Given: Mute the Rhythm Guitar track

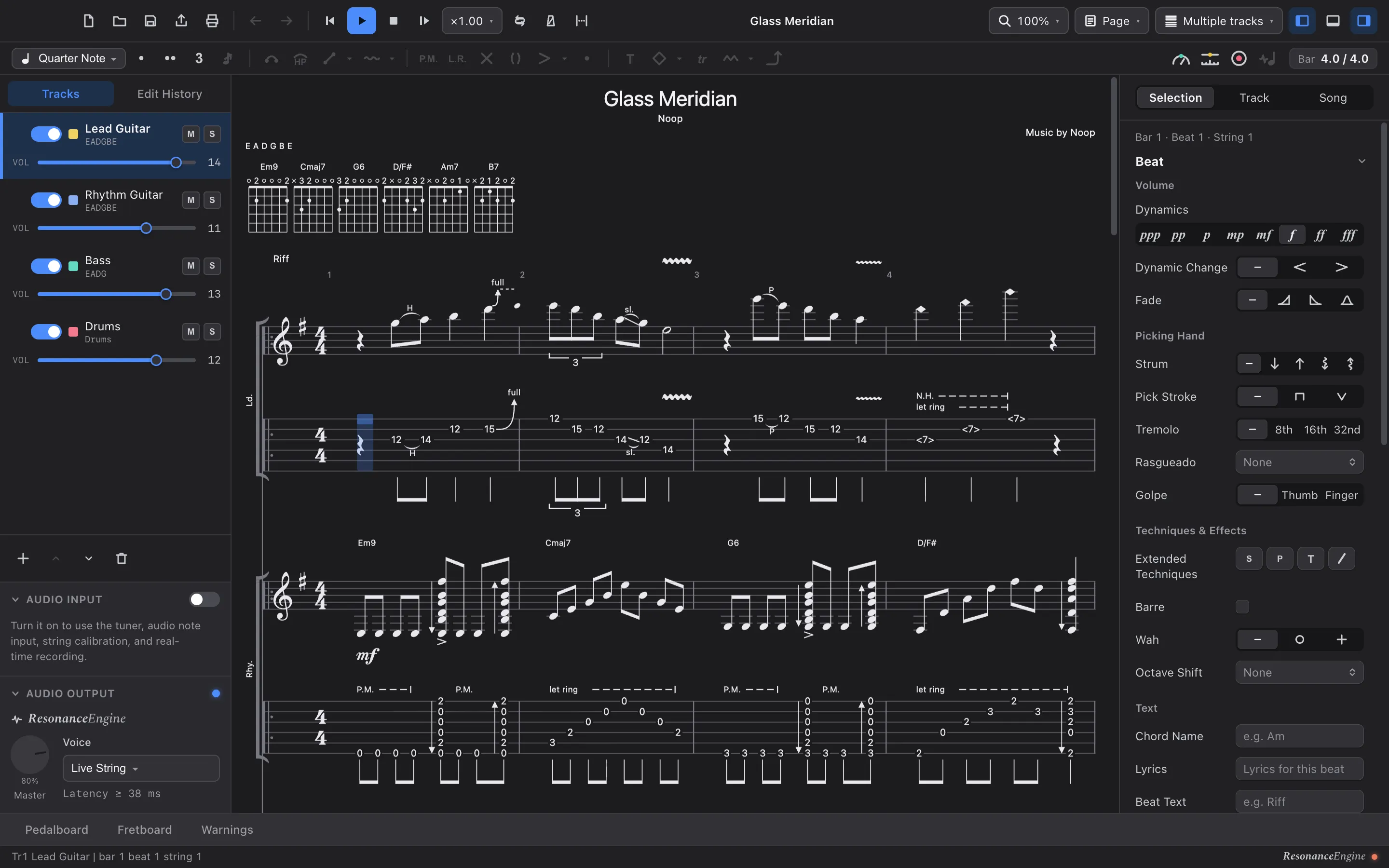Looking at the screenshot, I should pos(191,200).
